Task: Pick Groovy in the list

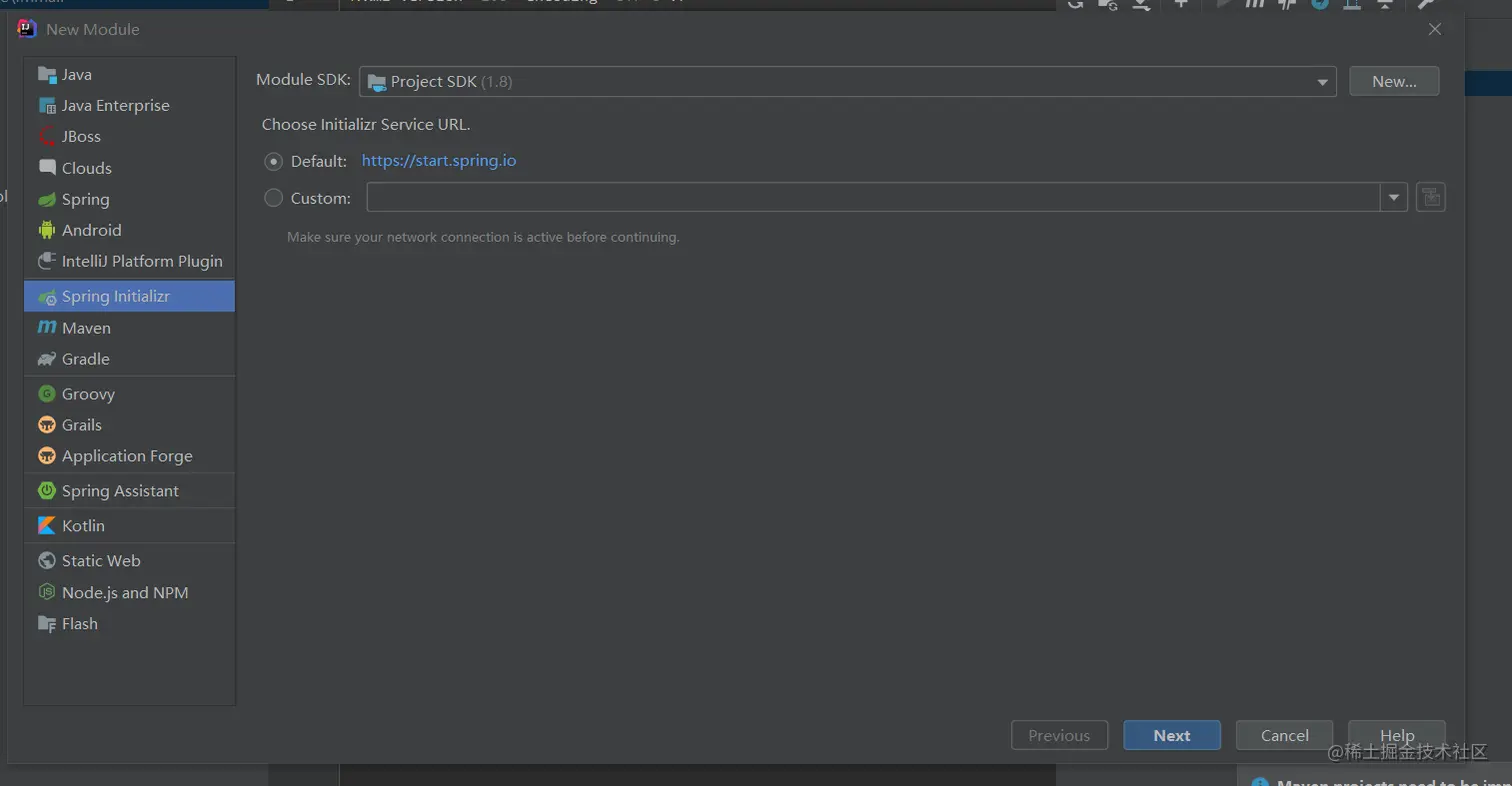Action: 129,394
